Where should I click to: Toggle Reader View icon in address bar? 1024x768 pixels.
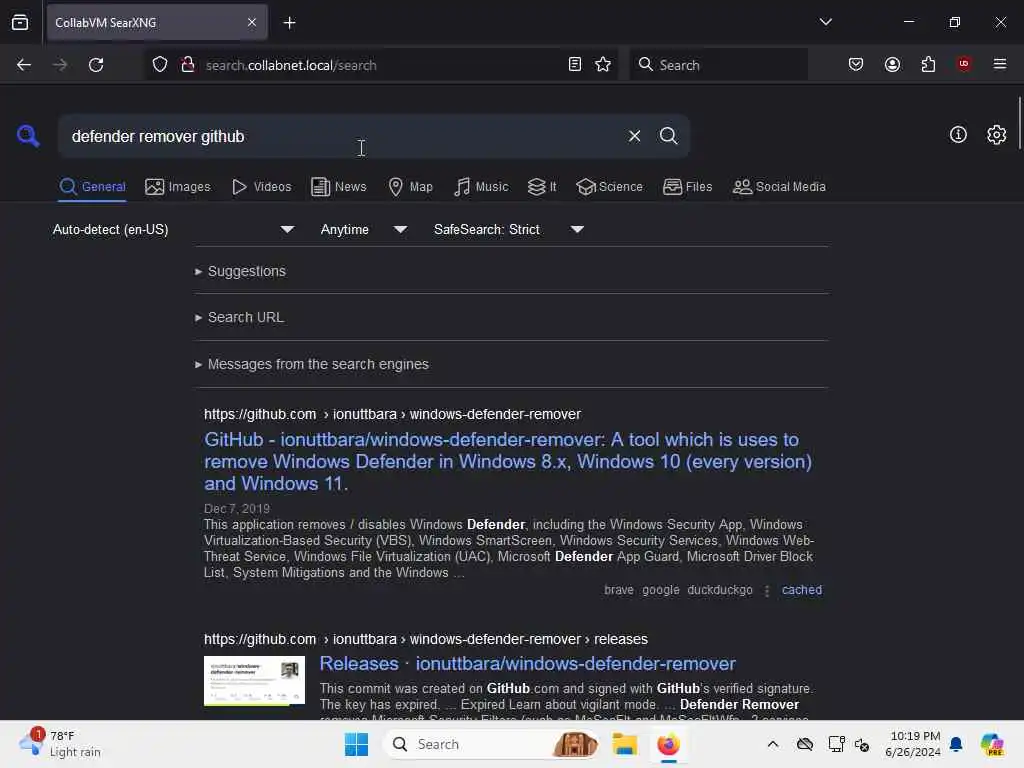575,65
